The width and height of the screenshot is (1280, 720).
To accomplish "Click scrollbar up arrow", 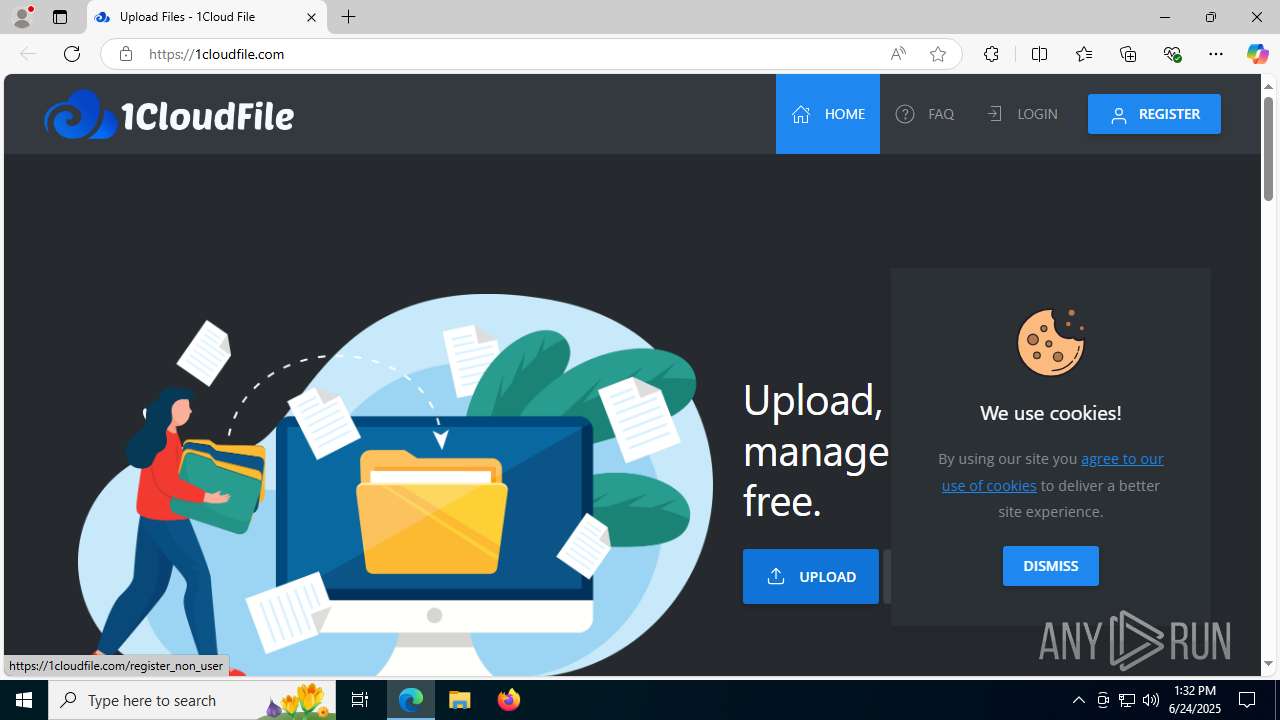I will click(1268, 86).
